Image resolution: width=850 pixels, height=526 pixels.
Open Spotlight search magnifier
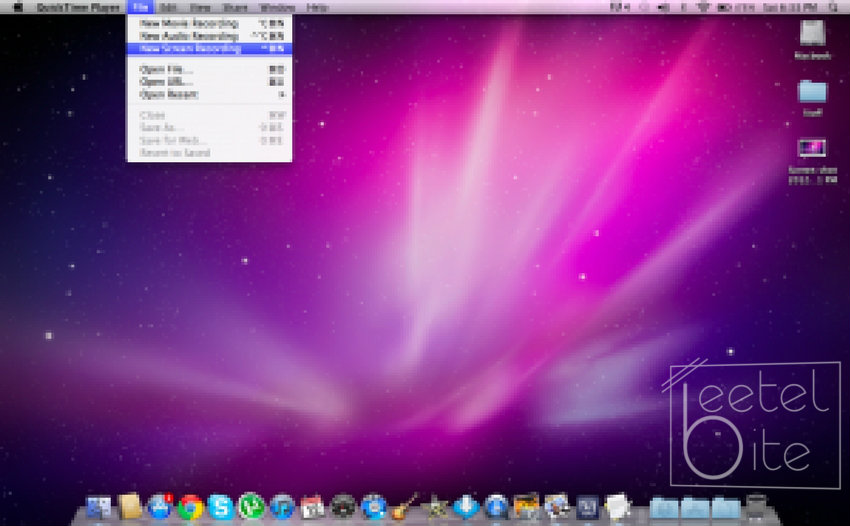(x=833, y=8)
